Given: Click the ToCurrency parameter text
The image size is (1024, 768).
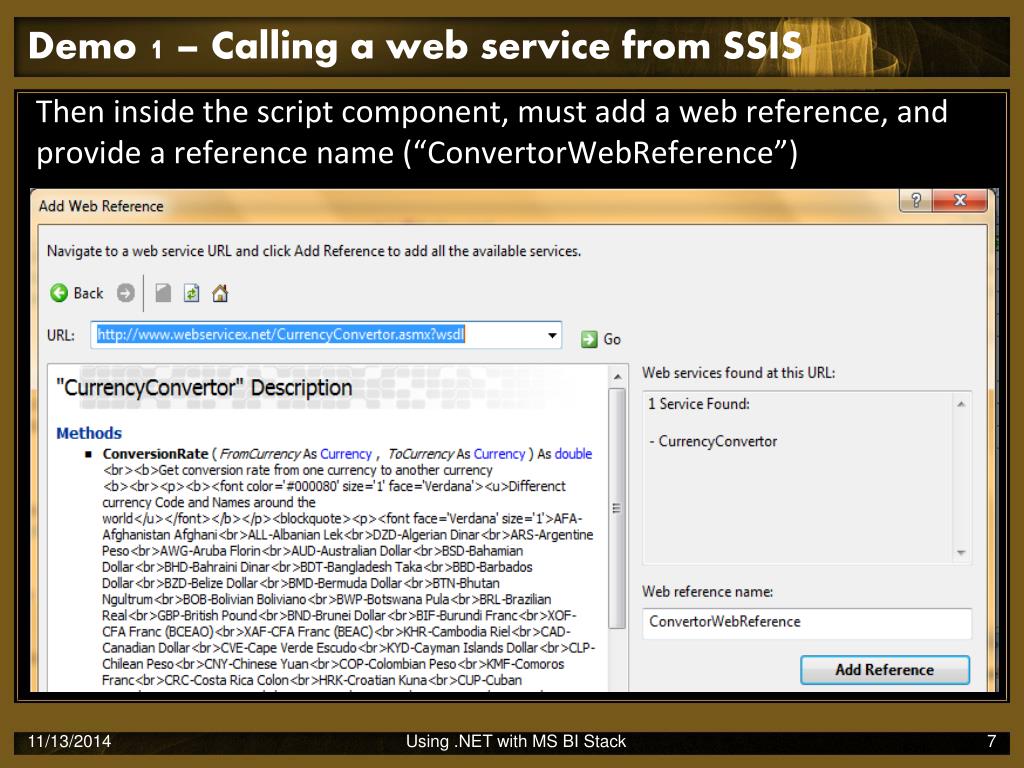Looking at the screenshot, I should click(x=421, y=454).
